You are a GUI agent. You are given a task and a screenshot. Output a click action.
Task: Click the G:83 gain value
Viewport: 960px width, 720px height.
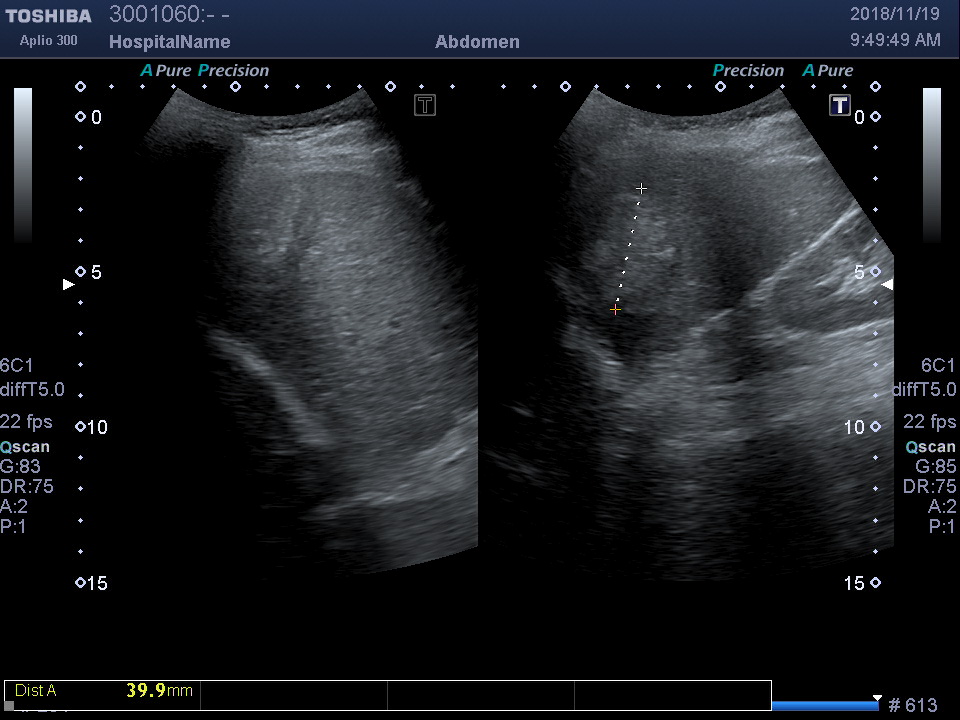coord(20,467)
